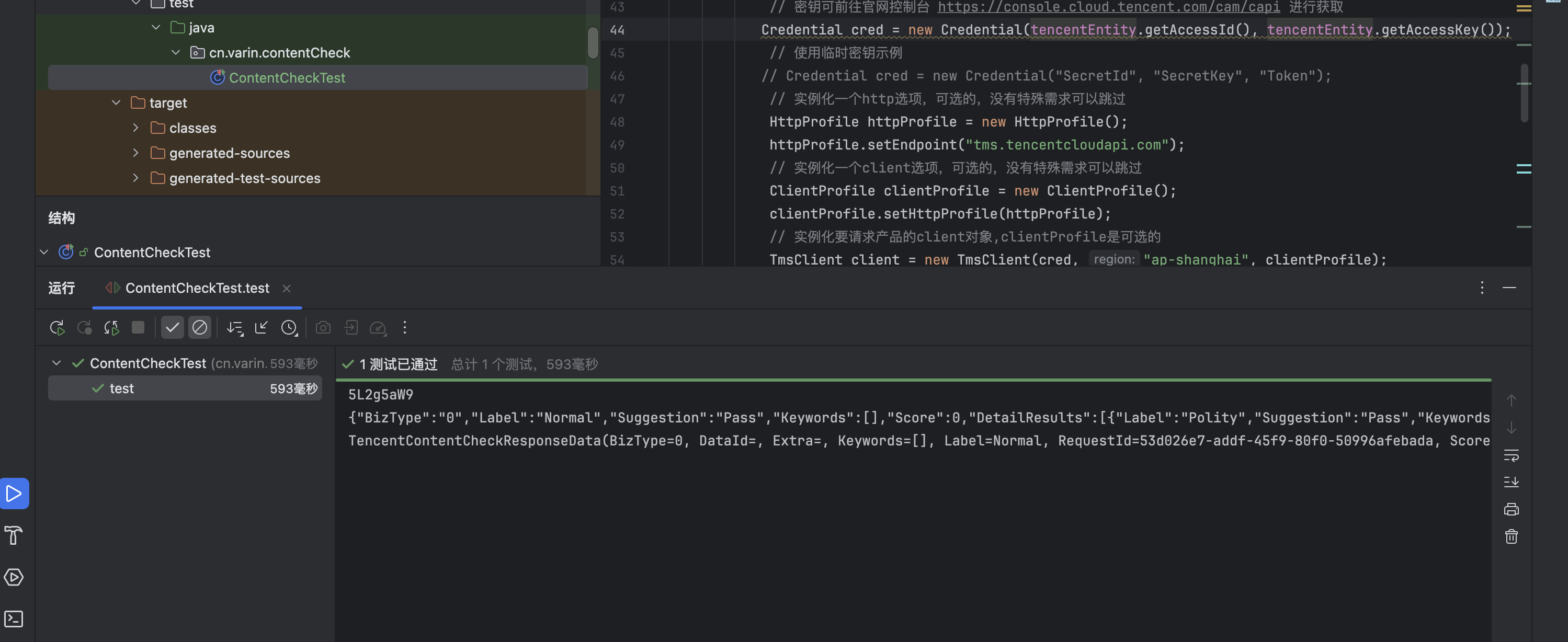Select the ContentCheckTest.test run tab
The image size is (1568, 642).
(197, 288)
